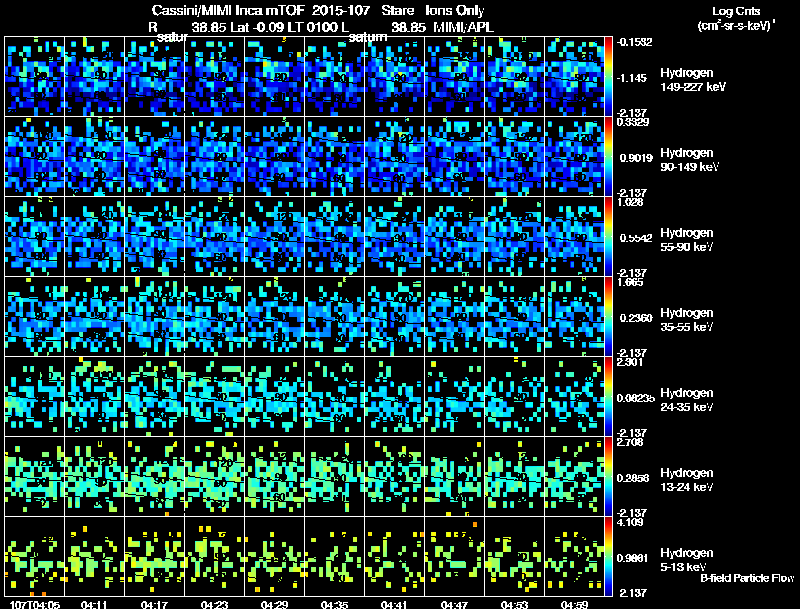Select the 'Hydrogen 90-149 keV' row label

[x=689, y=160]
